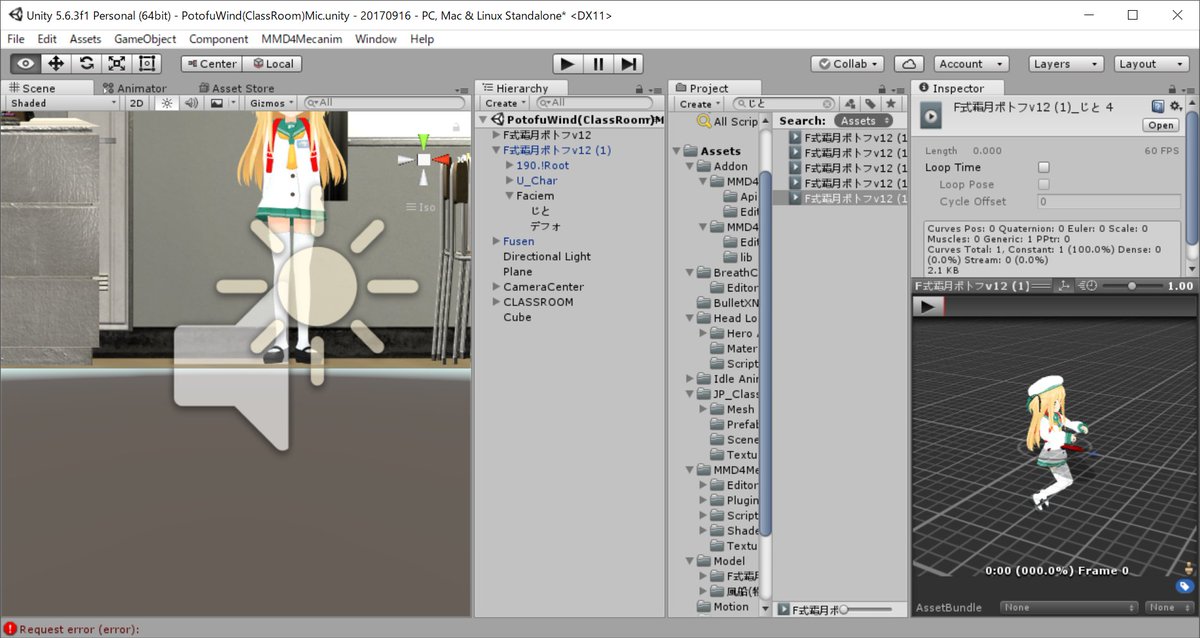Image resolution: width=1200 pixels, height=638 pixels.
Task: Open Hierarchy Create dropdown
Action: click(505, 103)
